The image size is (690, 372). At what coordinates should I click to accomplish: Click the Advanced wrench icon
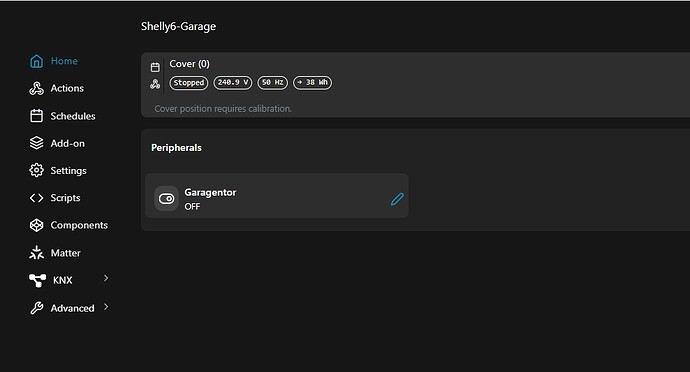[x=37, y=308]
